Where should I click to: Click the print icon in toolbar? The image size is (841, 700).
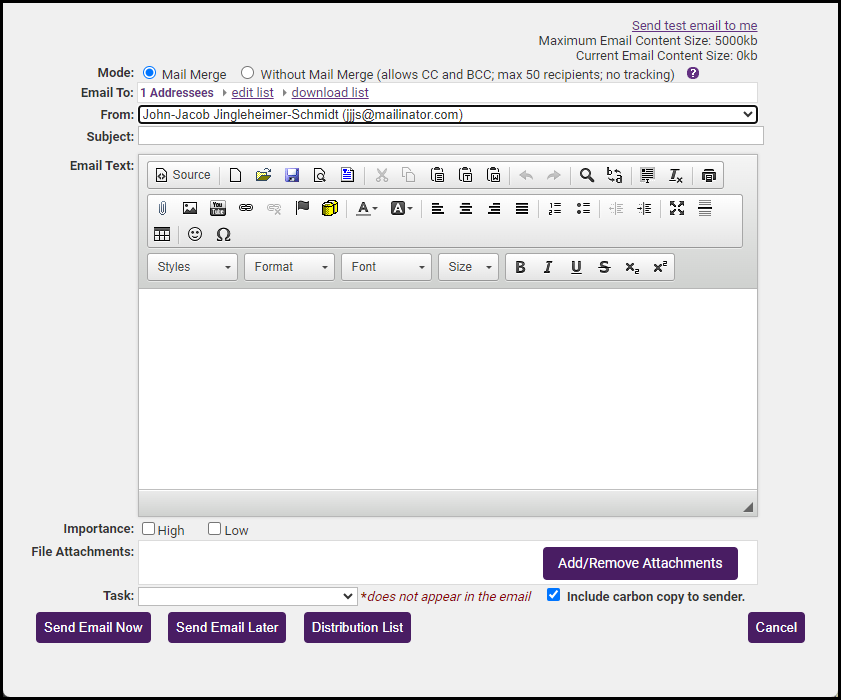click(x=709, y=175)
